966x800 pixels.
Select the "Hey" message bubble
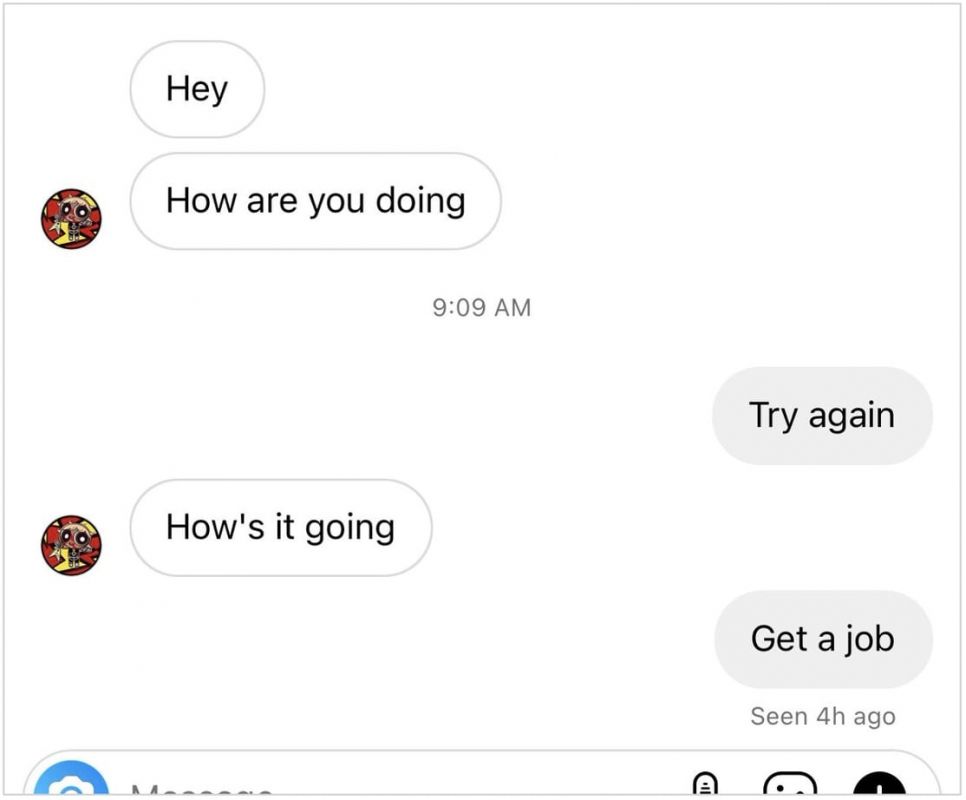click(x=197, y=89)
